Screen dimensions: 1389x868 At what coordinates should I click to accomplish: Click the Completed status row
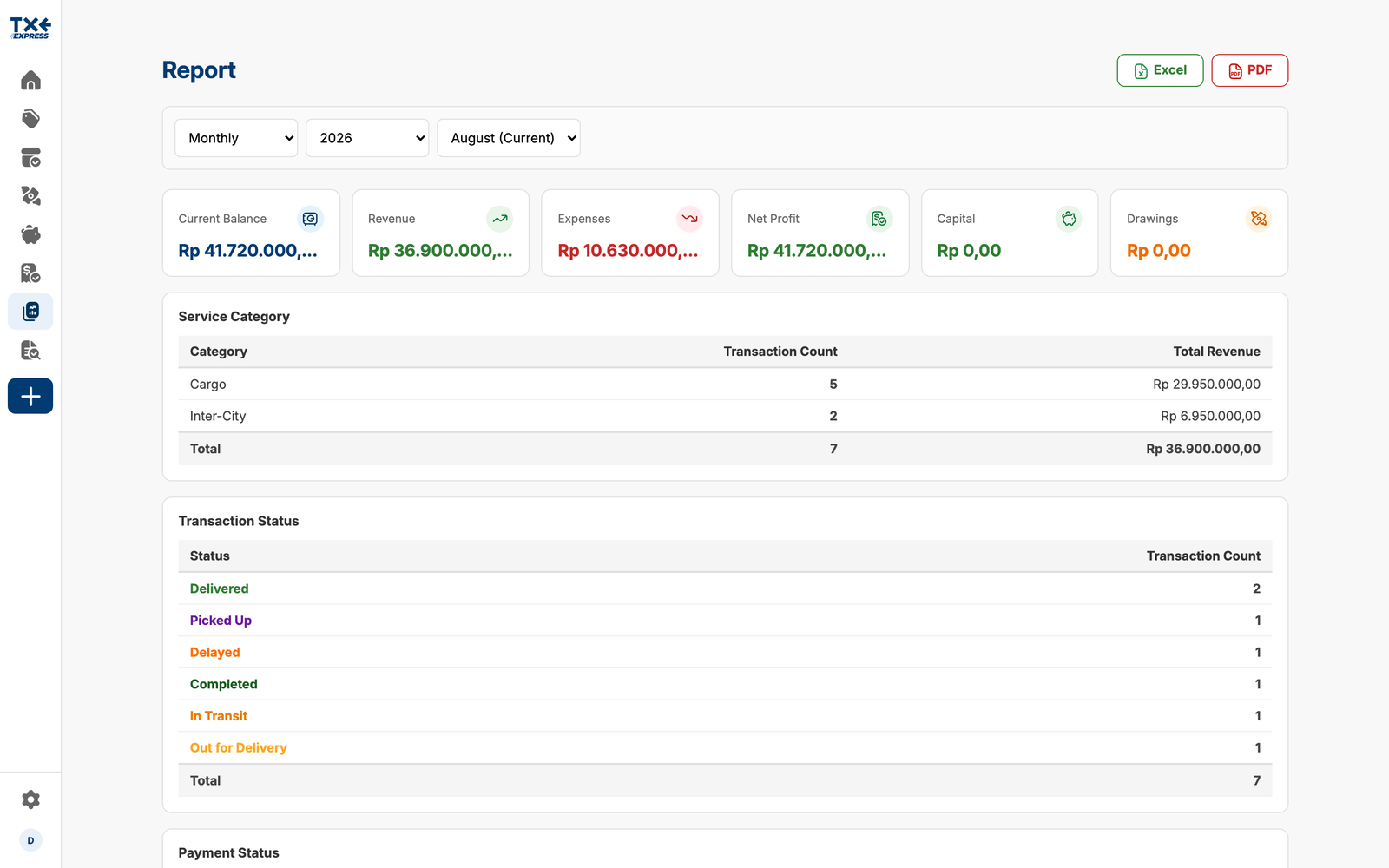coord(725,684)
